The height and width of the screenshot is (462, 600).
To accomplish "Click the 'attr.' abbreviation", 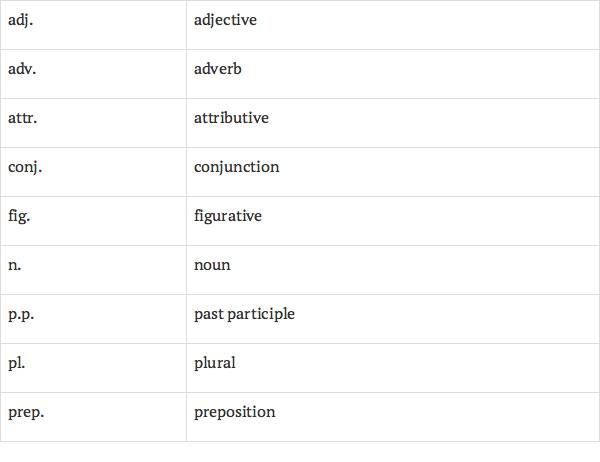I will click(x=21, y=118).
